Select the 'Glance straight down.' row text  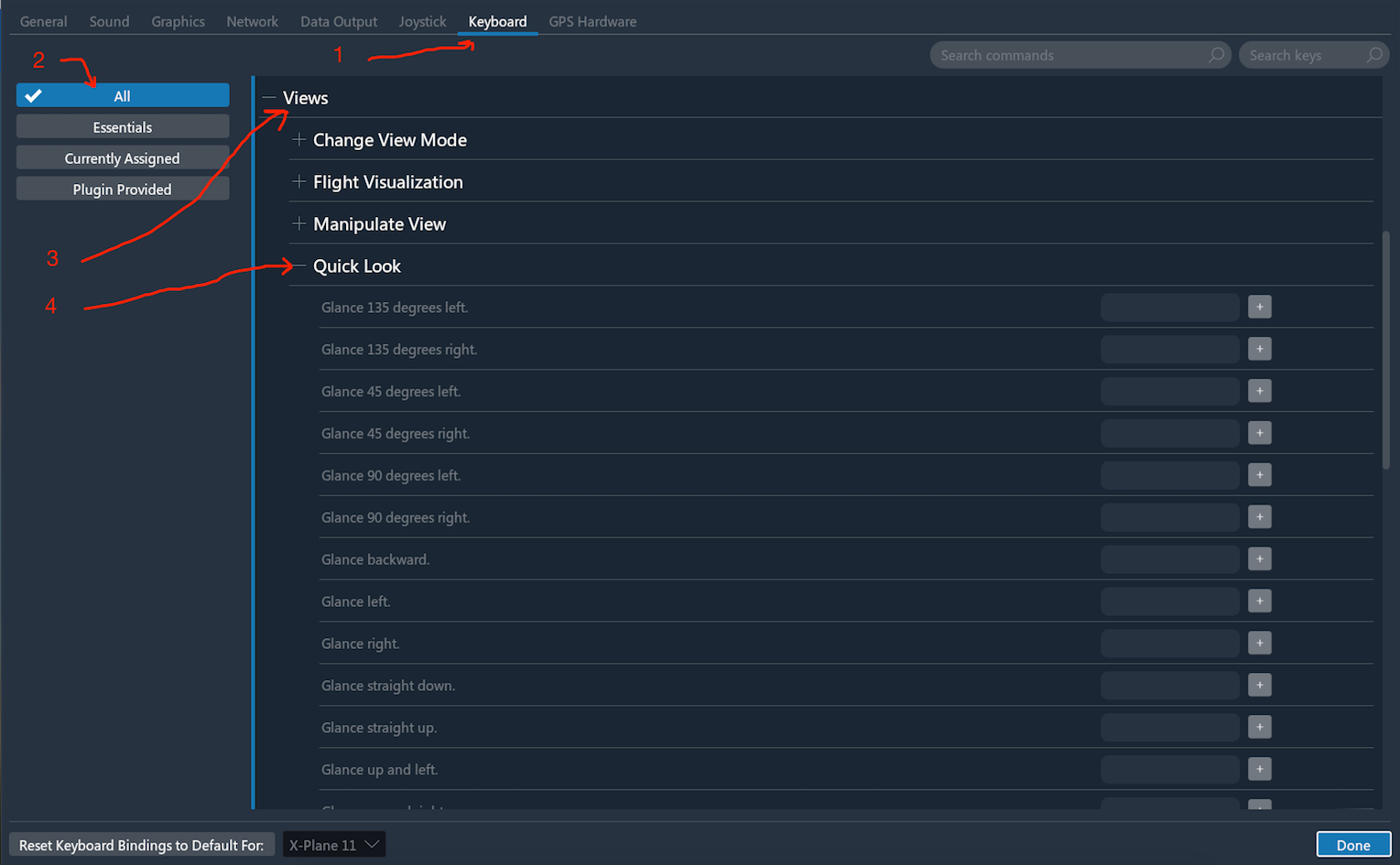388,686
